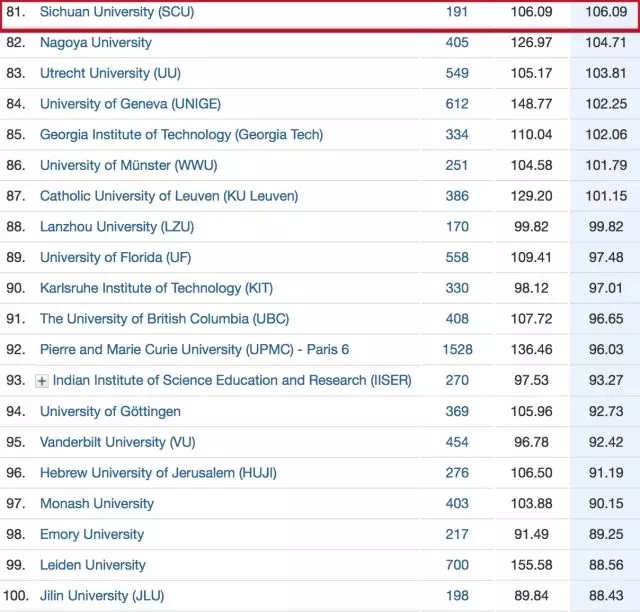Click count 405 for Nagoya University
The image size is (640, 612).
[457, 42]
